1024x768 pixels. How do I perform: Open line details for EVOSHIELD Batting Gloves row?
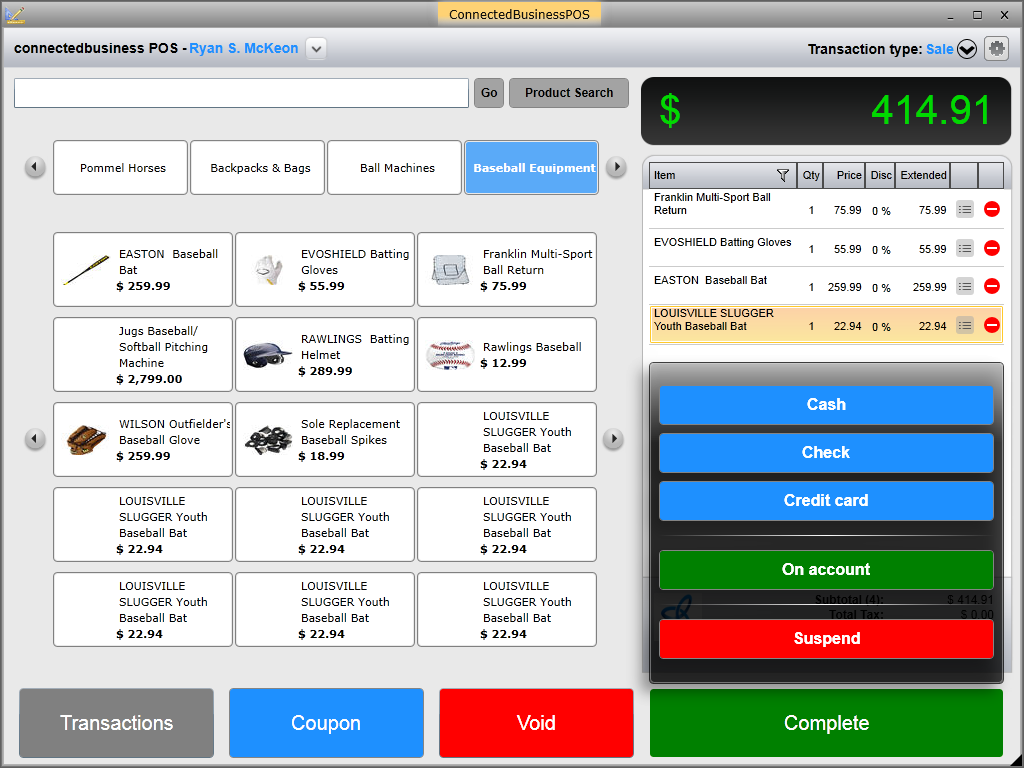(x=965, y=248)
